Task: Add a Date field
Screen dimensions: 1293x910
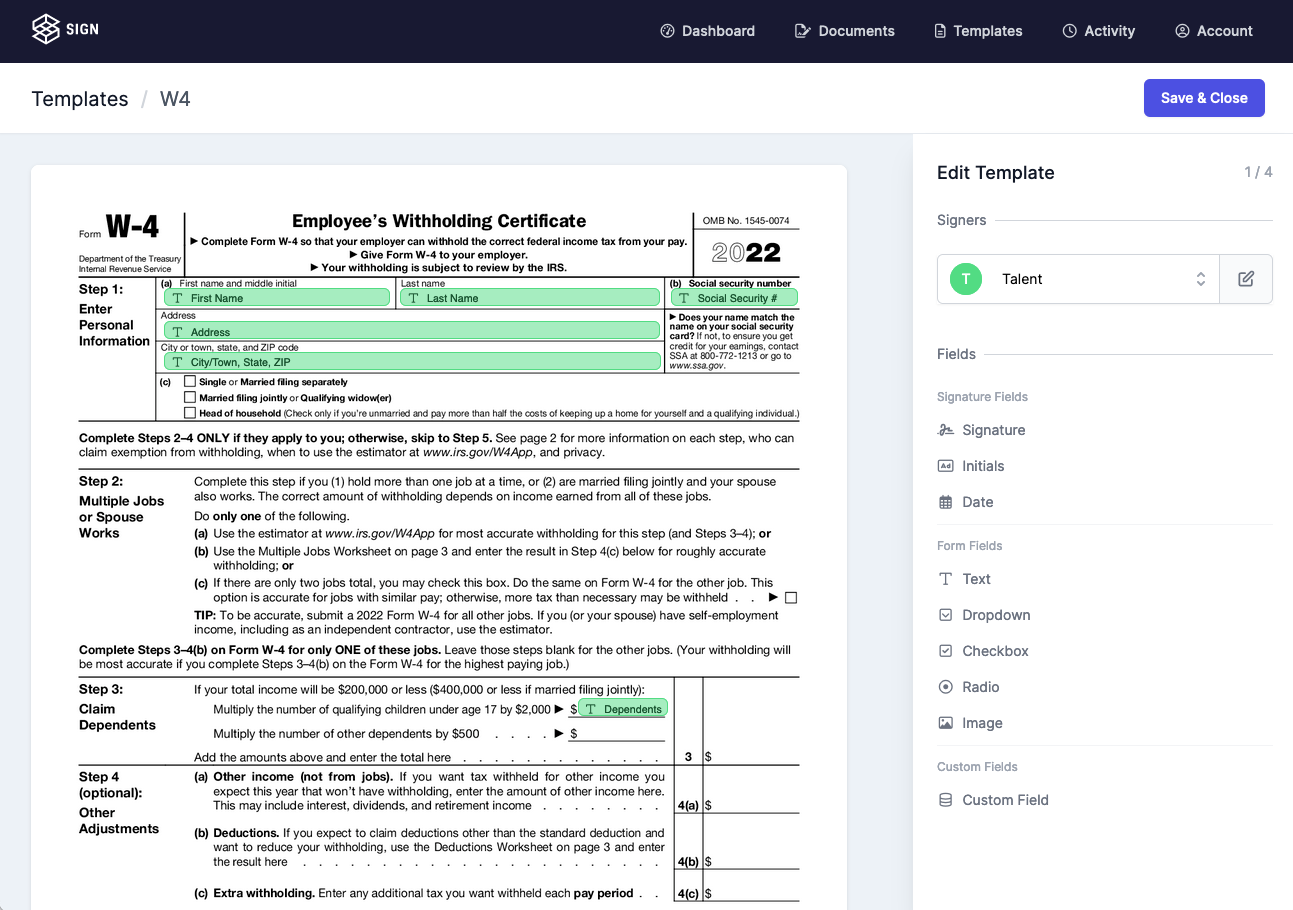Action: coord(966,502)
